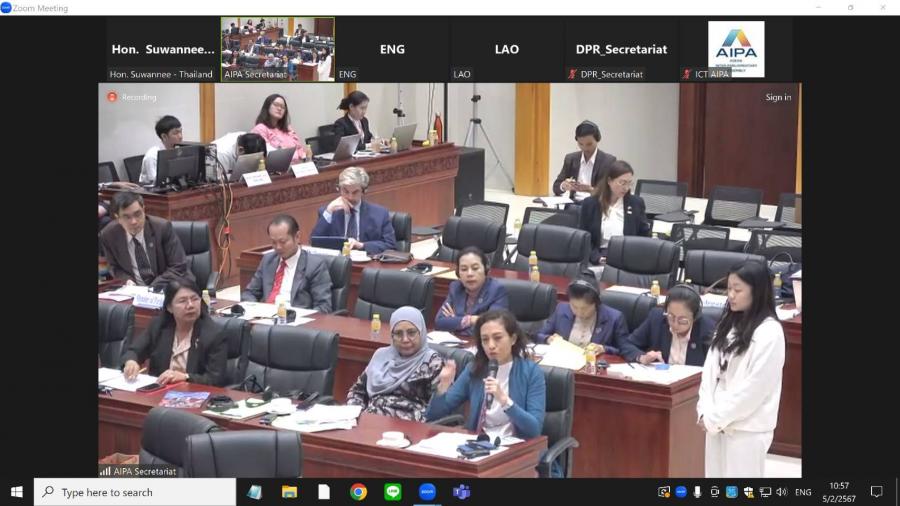Open the taskbar clock and calendar flyout

point(838,492)
